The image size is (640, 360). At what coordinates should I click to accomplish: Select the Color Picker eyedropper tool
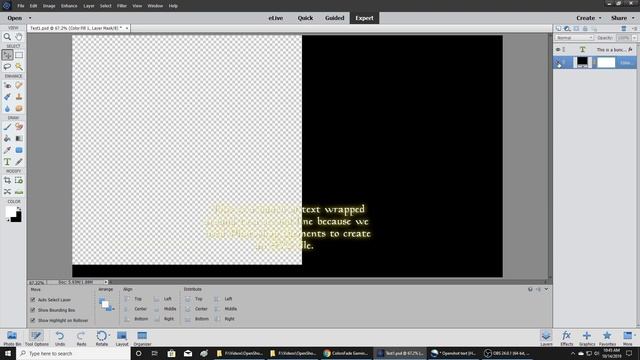(x=7, y=150)
